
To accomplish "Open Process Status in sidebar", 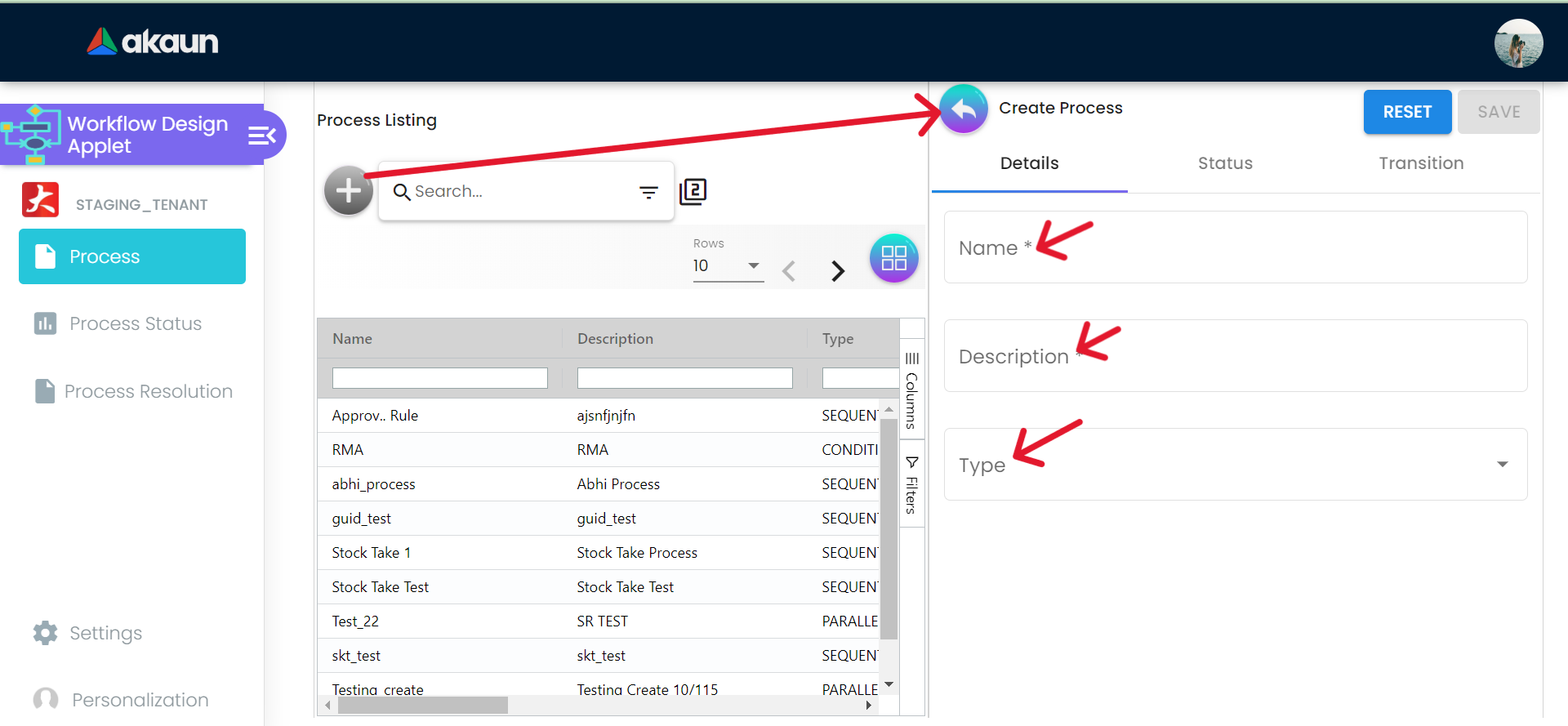I will 135,323.
